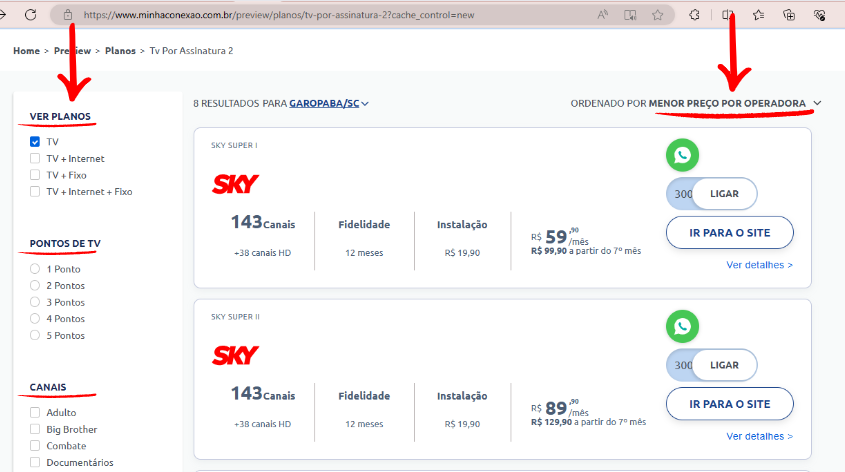The image size is (845, 472).
Task: Open the favorites list icon in toolbar
Action: tap(758, 15)
